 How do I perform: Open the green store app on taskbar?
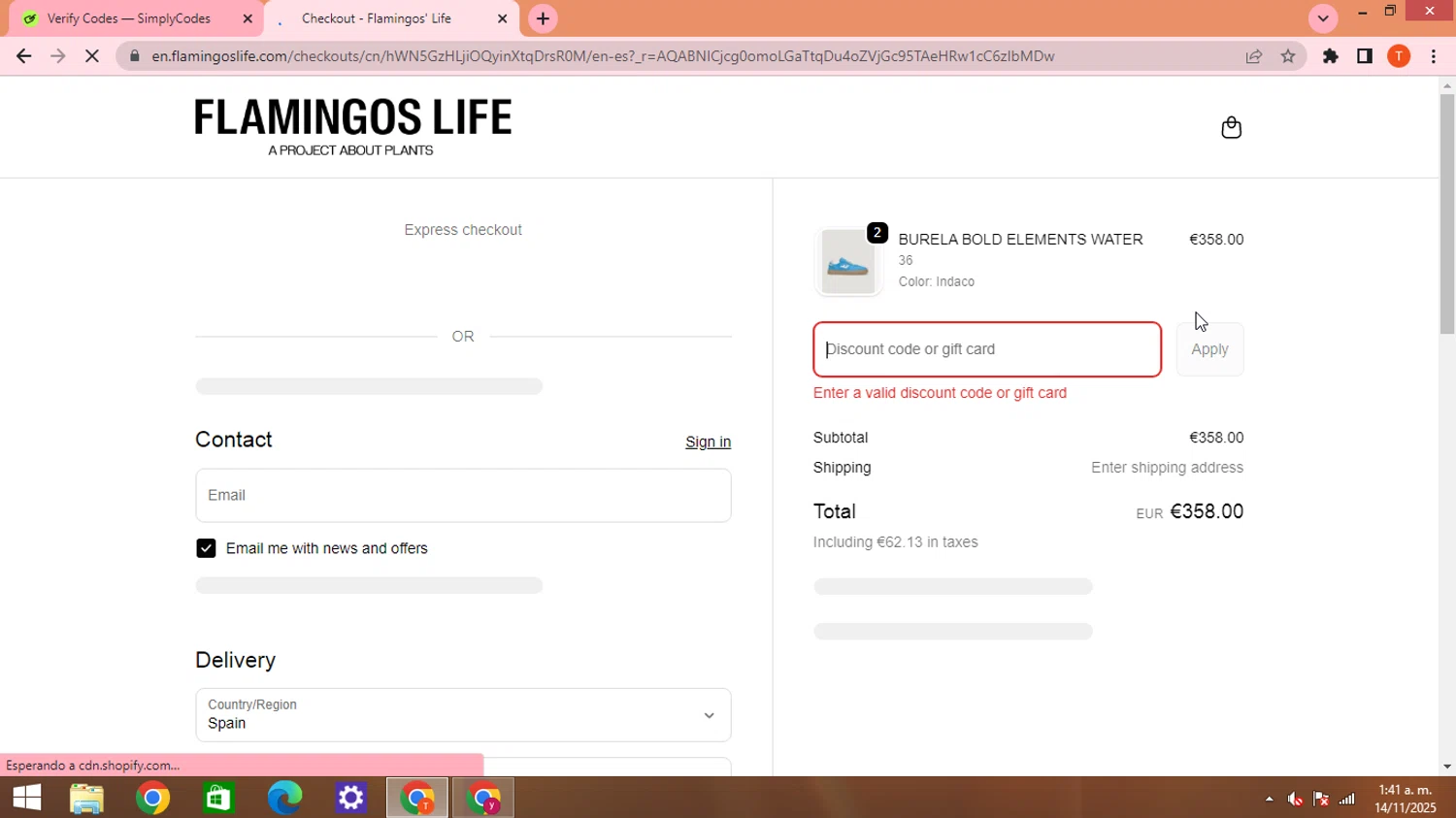219,798
